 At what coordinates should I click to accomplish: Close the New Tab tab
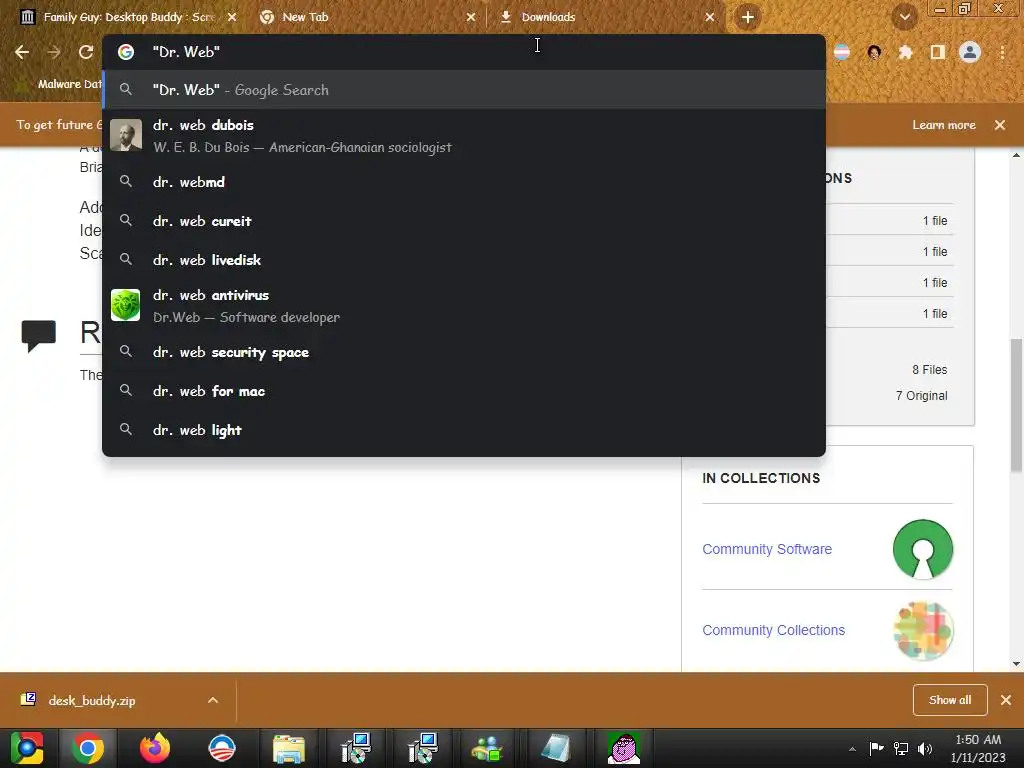point(471,18)
